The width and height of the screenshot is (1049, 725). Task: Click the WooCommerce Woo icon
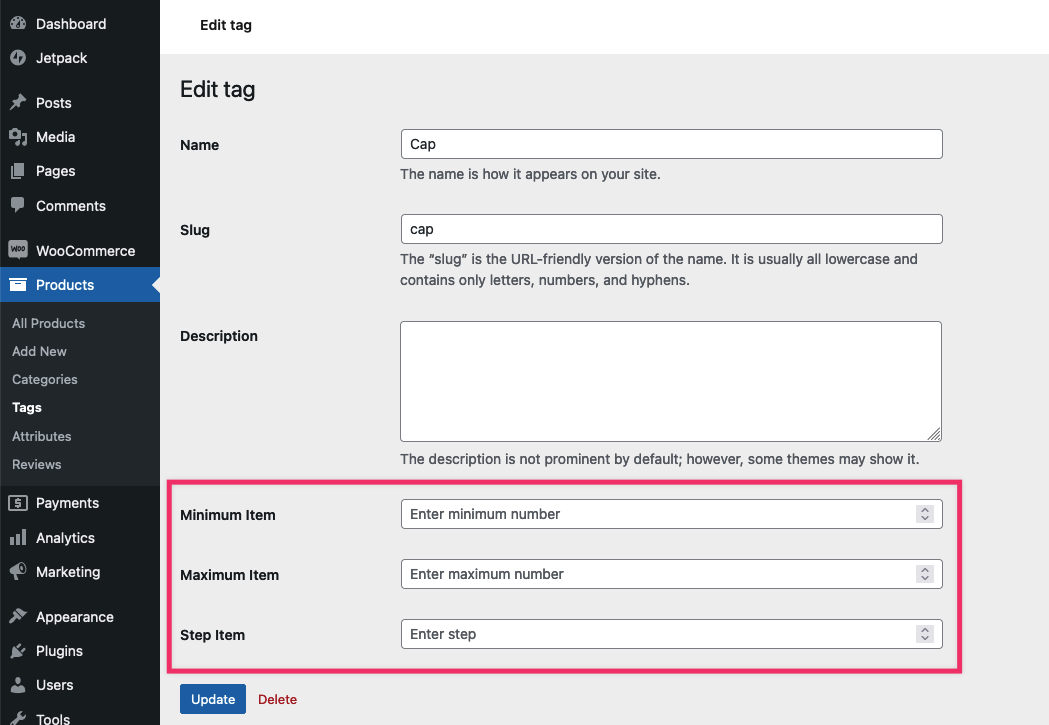click(x=18, y=249)
